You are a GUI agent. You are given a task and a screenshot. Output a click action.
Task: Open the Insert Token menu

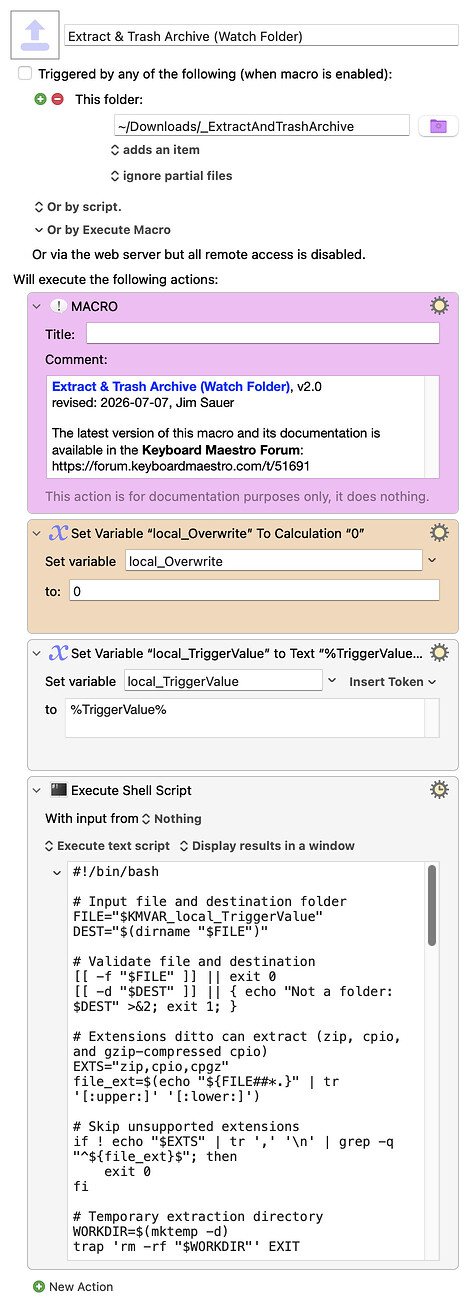[x=393, y=681]
